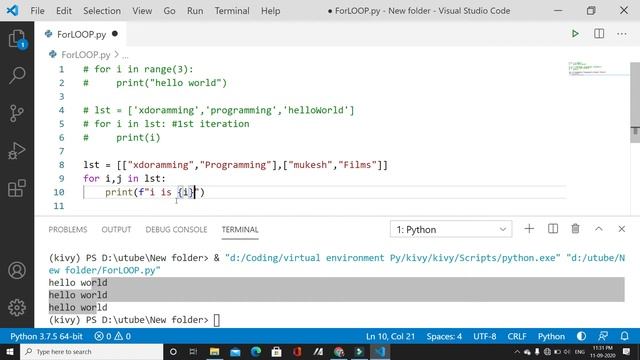Open the Accounts menu icon
Image resolution: width=640 pixels, height=360 pixels.
pos(17,270)
